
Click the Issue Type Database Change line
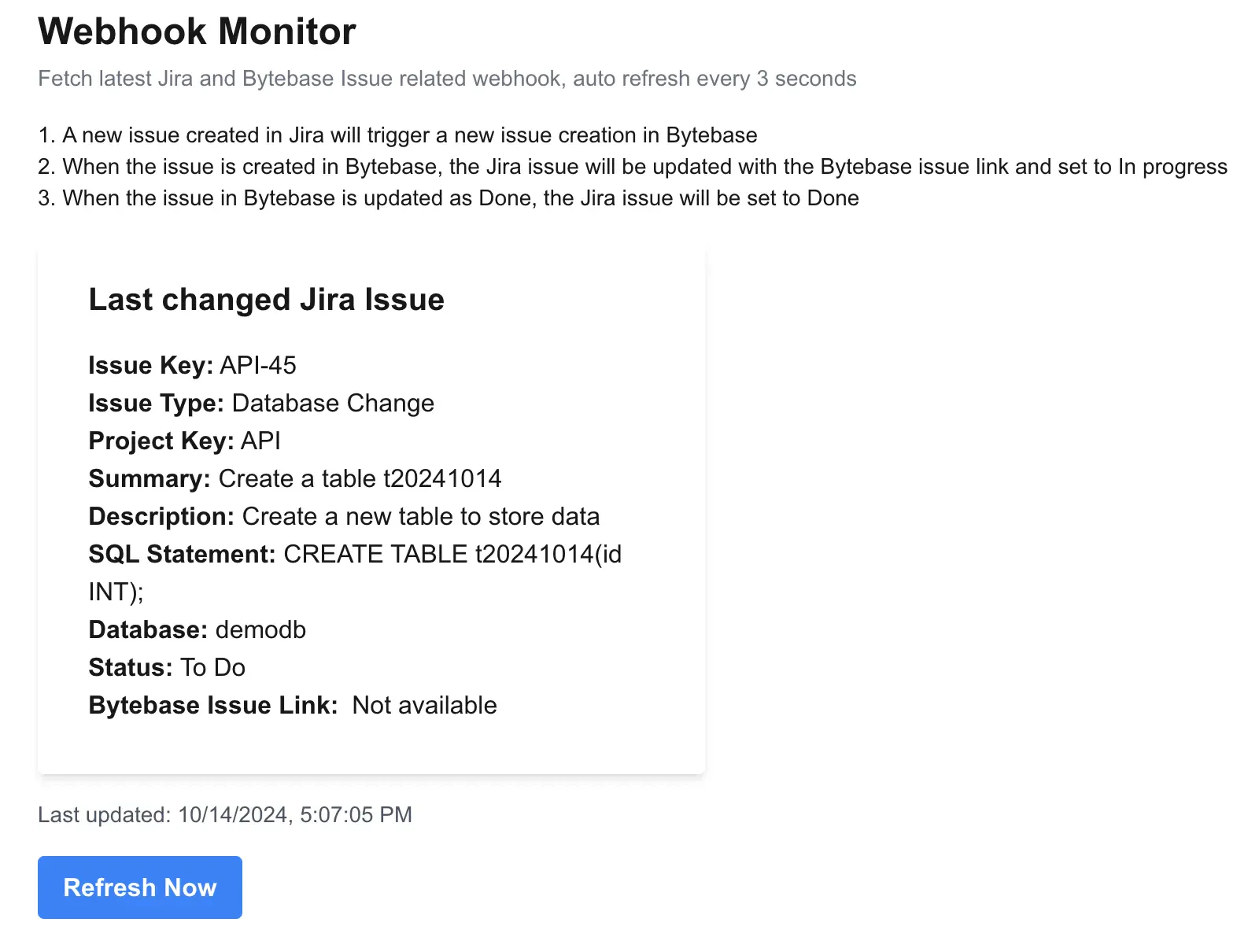click(x=261, y=403)
